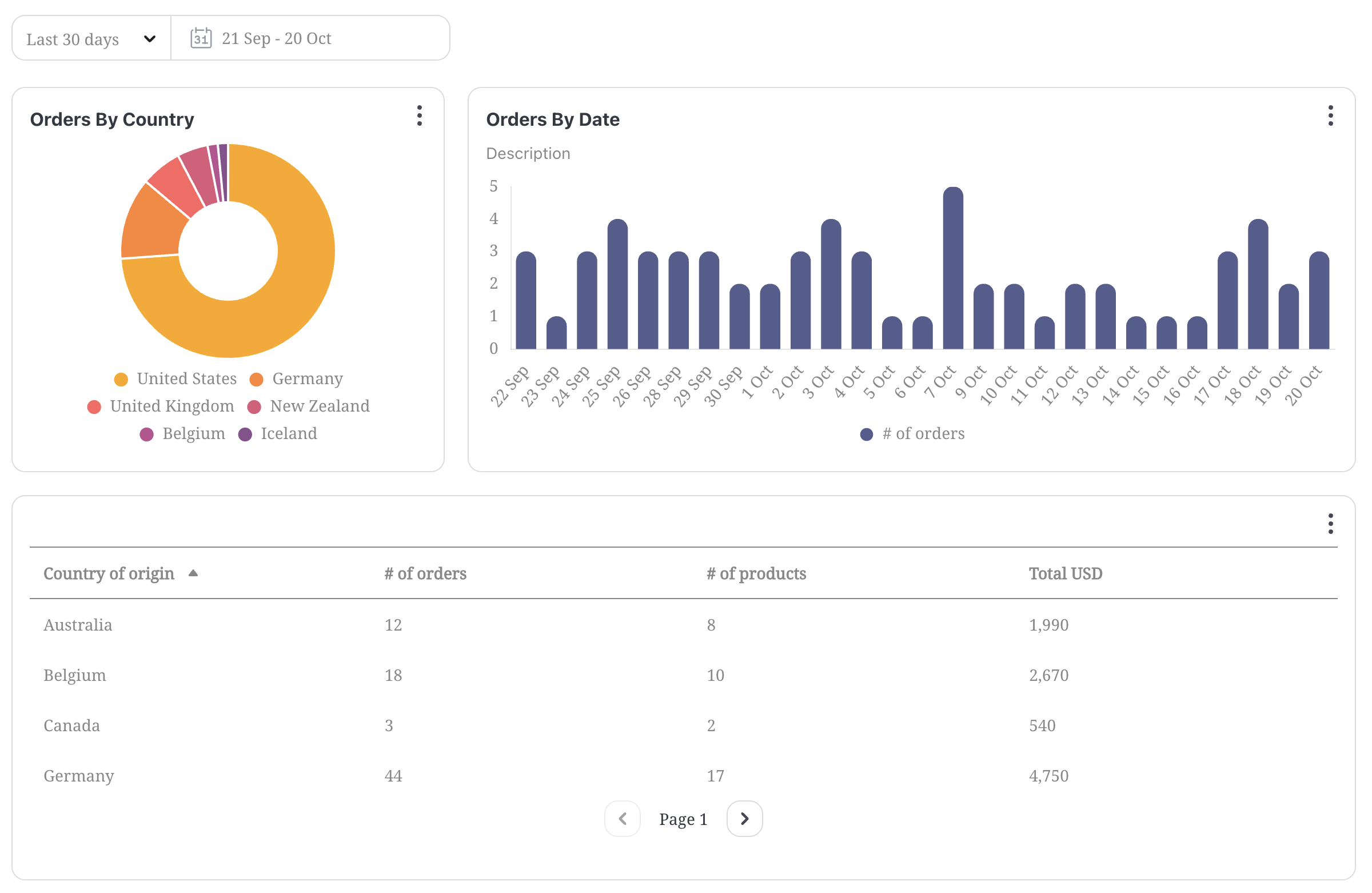Sort by # of products column
The width and height of the screenshot is (1372, 893).
point(756,573)
